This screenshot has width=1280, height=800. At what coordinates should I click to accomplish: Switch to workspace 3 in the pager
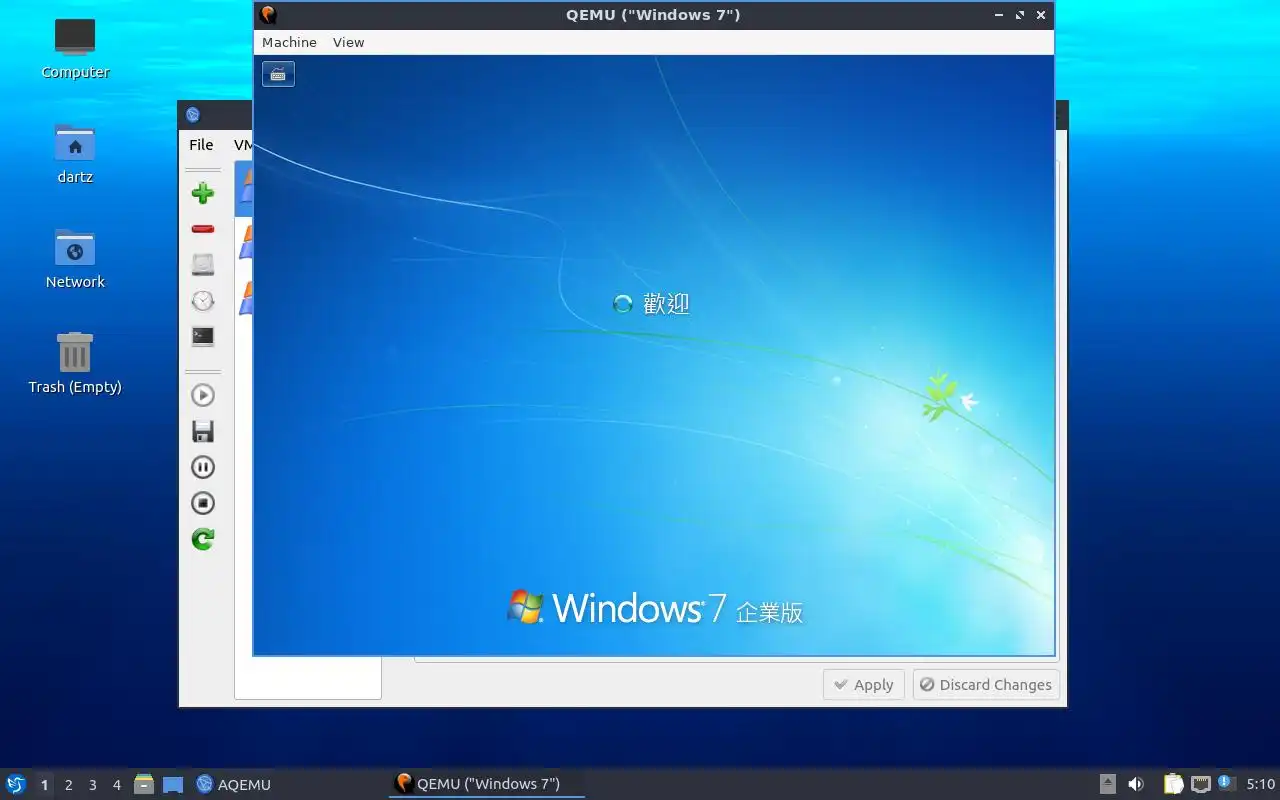(92, 785)
